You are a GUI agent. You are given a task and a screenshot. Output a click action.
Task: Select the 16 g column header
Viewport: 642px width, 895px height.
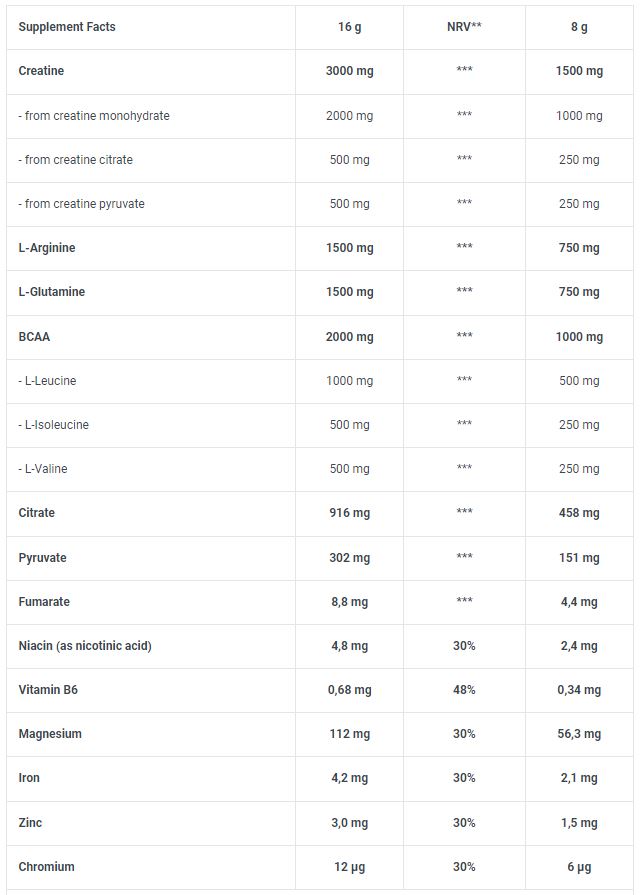(349, 27)
